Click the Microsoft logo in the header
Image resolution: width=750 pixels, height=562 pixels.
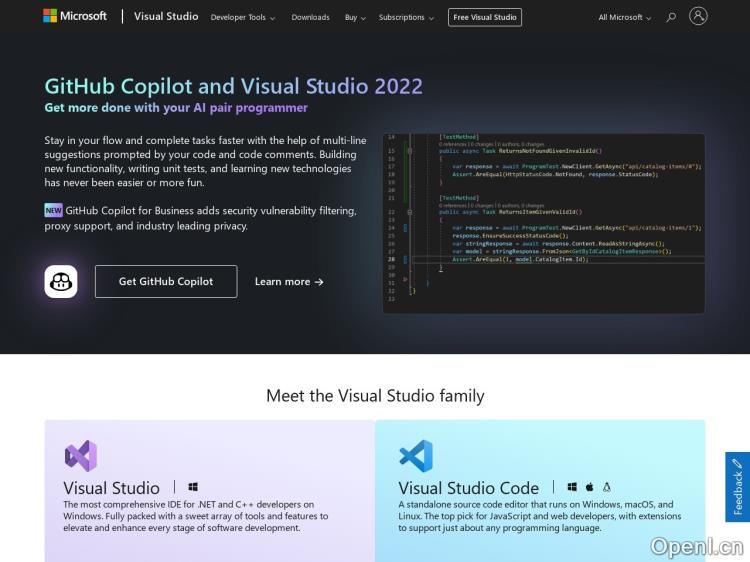tap(75, 16)
